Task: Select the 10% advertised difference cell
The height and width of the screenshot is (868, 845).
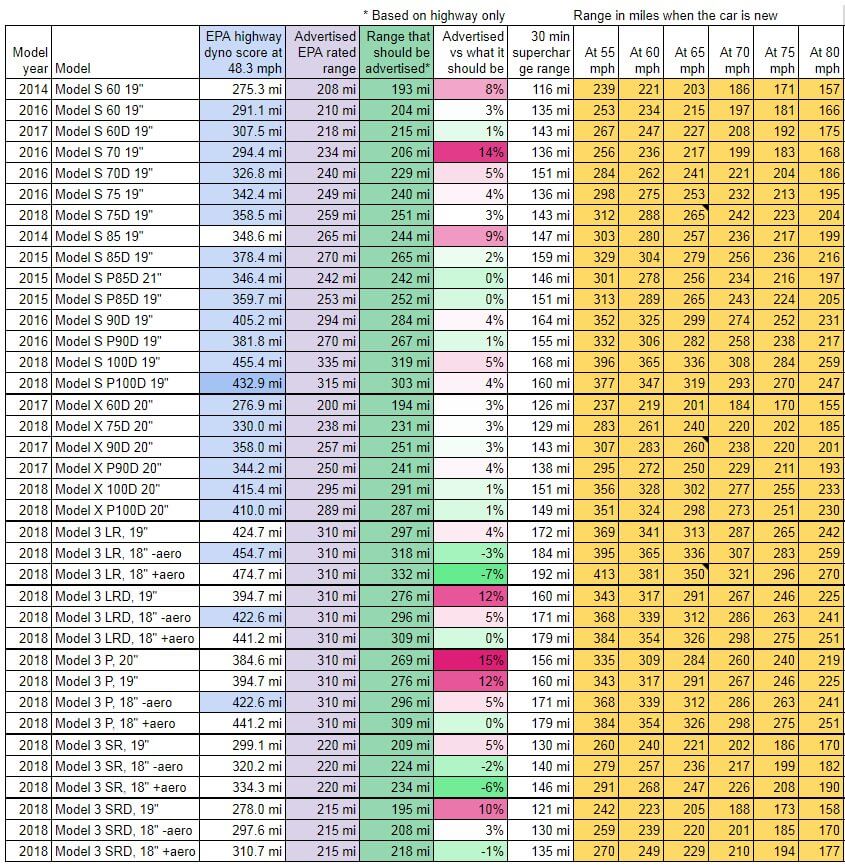Action: coord(470,809)
